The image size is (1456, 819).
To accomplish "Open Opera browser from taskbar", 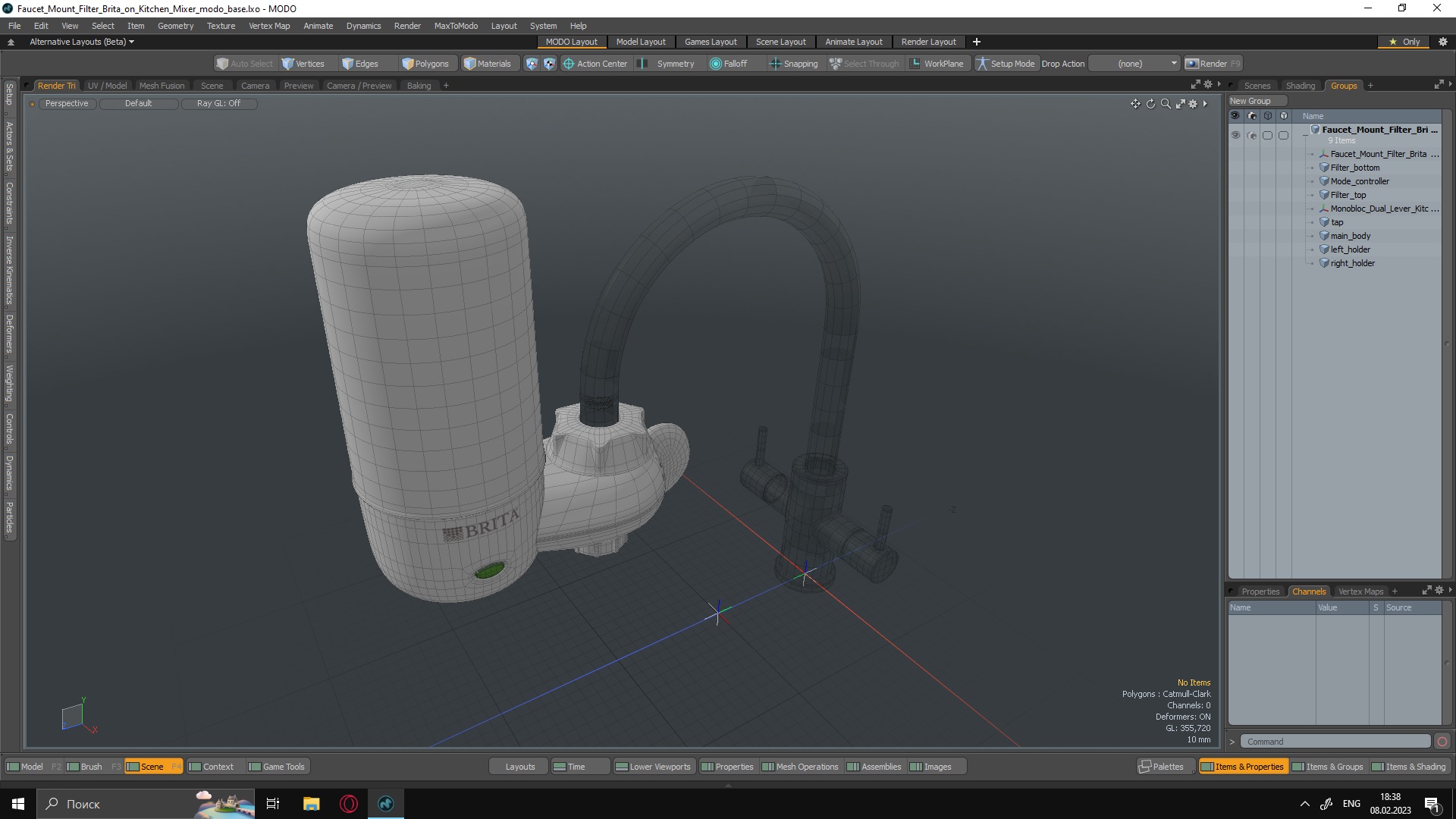I will 349,804.
